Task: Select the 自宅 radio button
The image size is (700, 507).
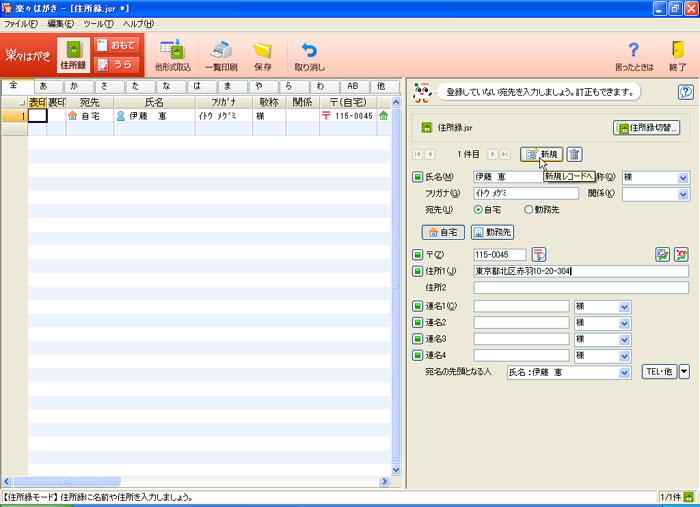Action: coord(479,210)
